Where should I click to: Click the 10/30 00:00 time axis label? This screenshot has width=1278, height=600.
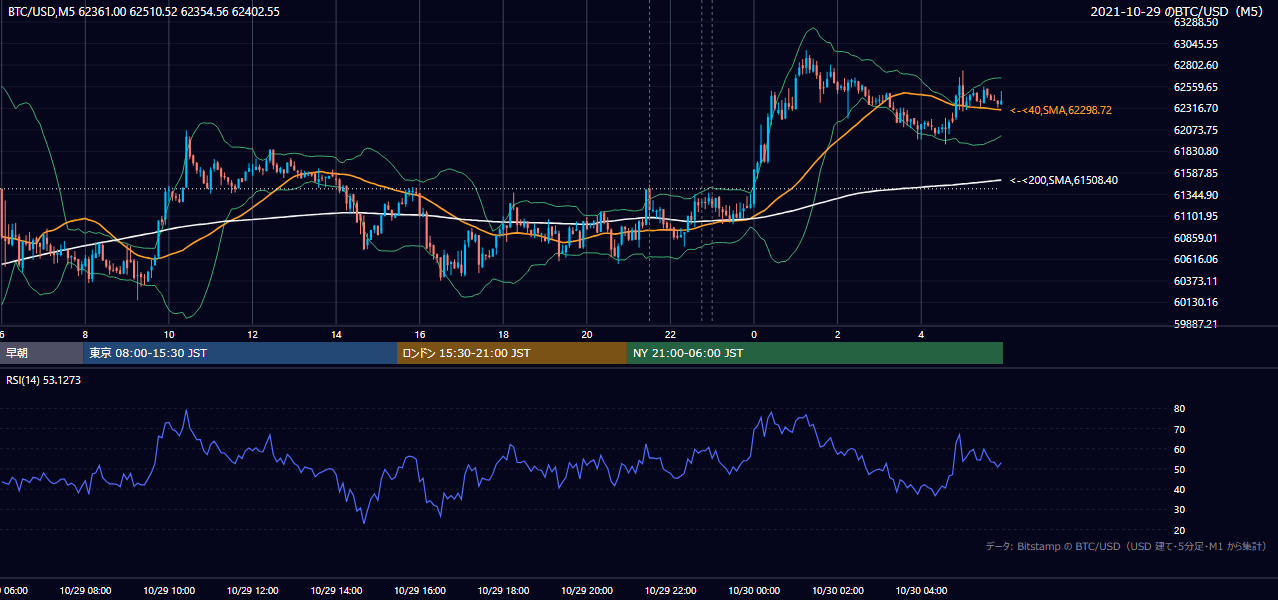[x=754, y=590]
